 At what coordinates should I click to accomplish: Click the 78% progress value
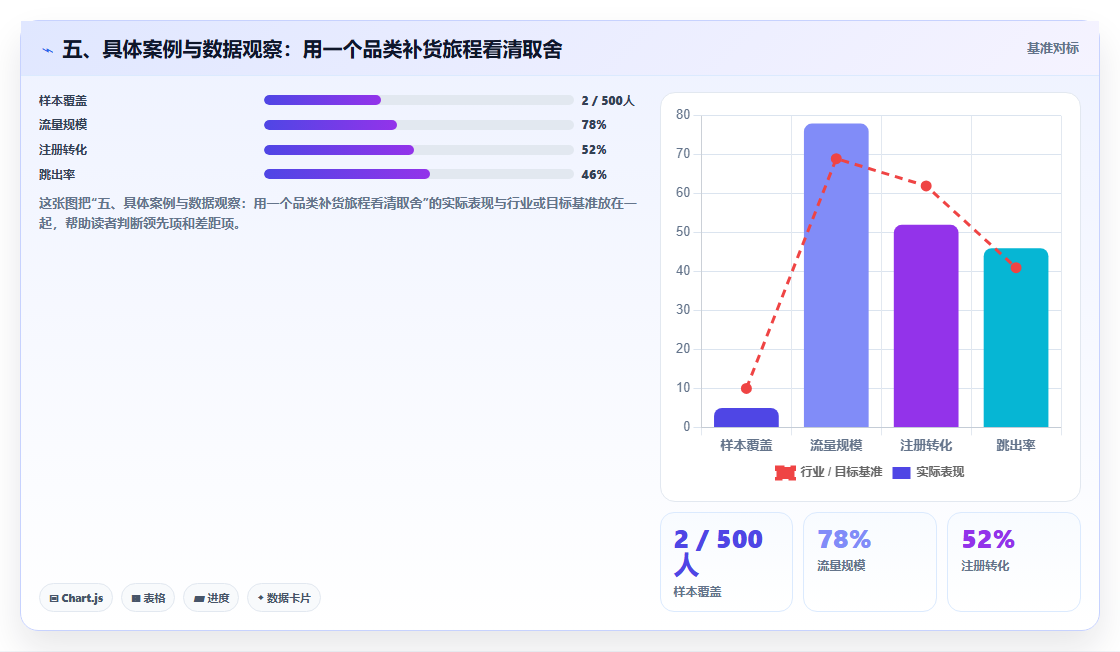594,125
